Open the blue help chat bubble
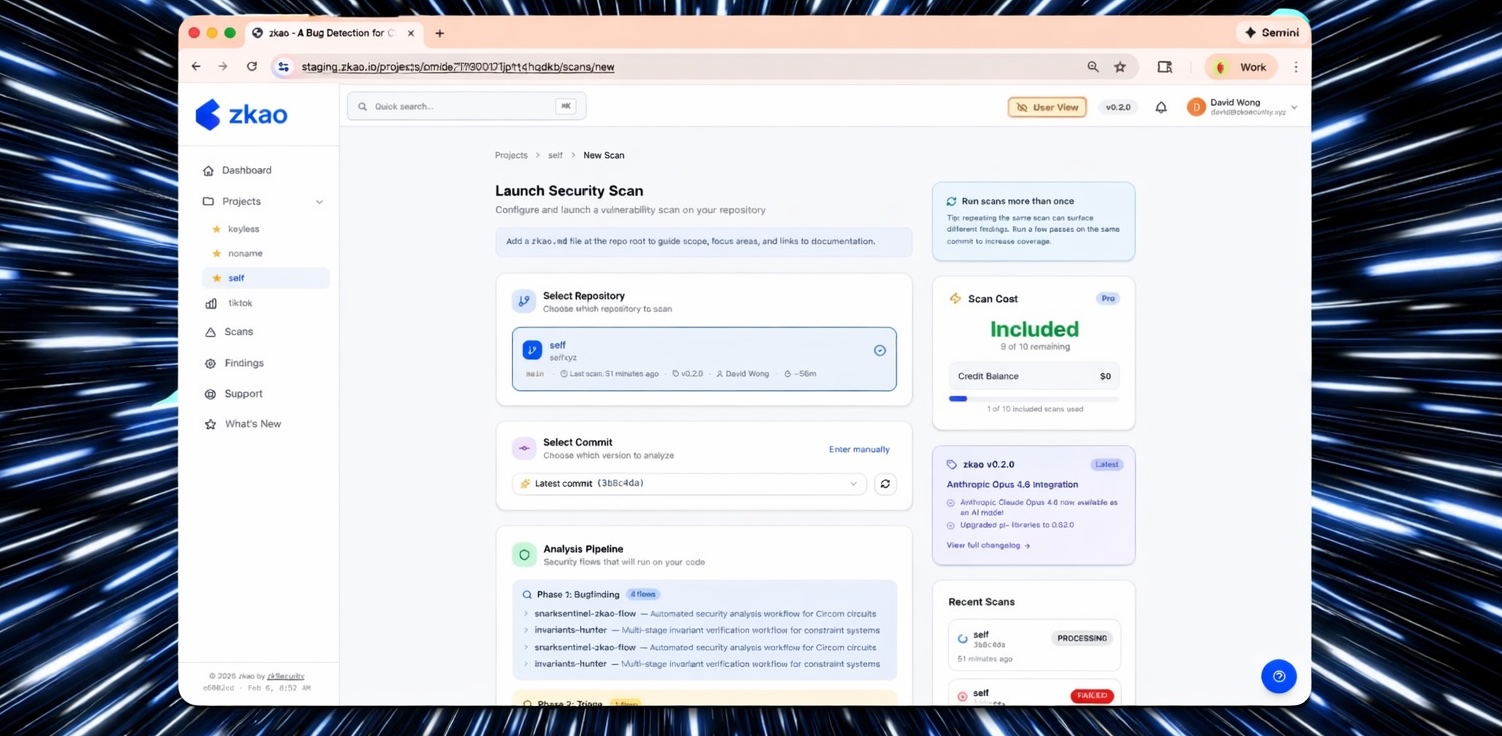The height and width of the screenshot is (736, 1502). pos(1278,676)
